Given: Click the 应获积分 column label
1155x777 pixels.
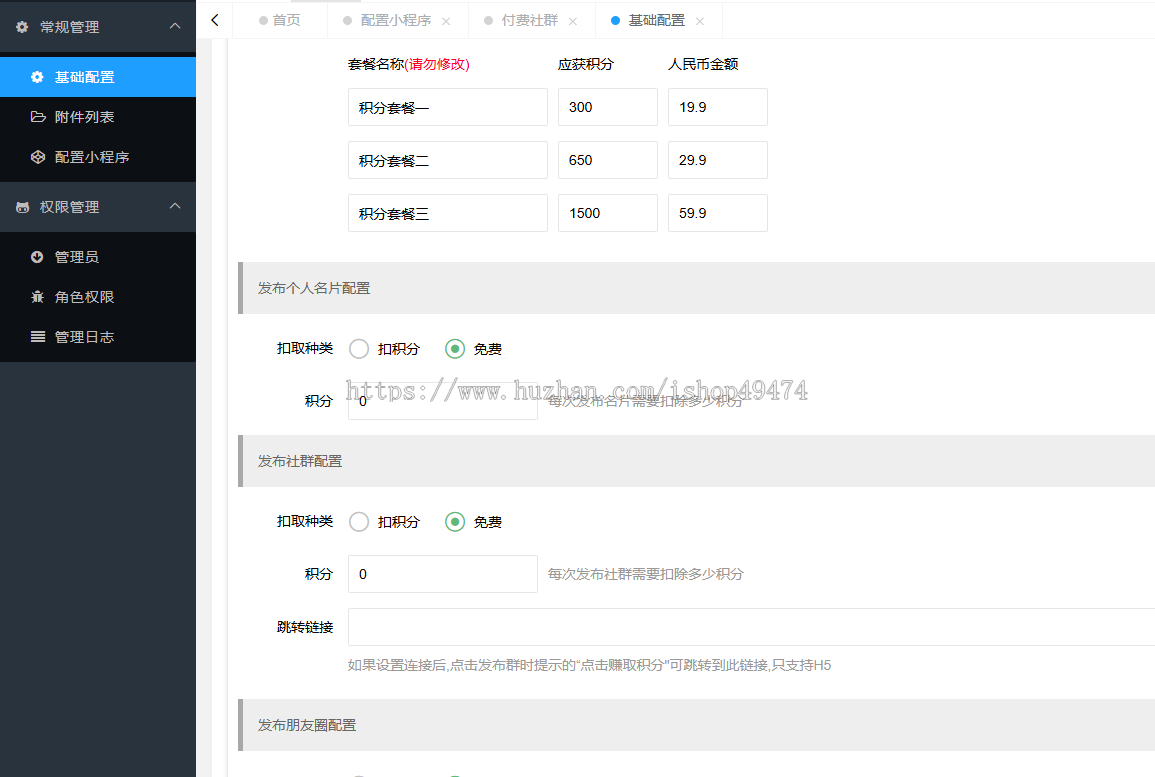Looking at the screenshot, I should pyautogui.click(x=586, y=64).
